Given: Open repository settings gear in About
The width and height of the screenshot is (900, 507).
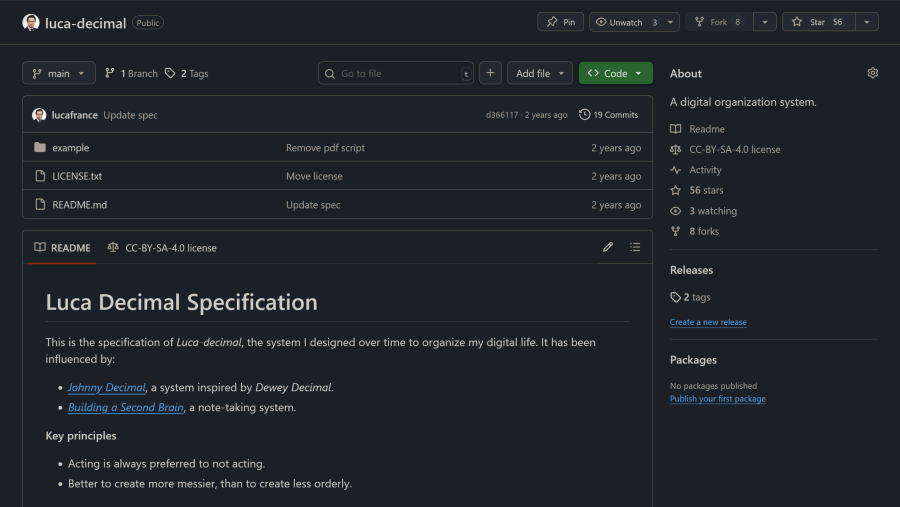Looking at the screenshot, I should (873, 73).
